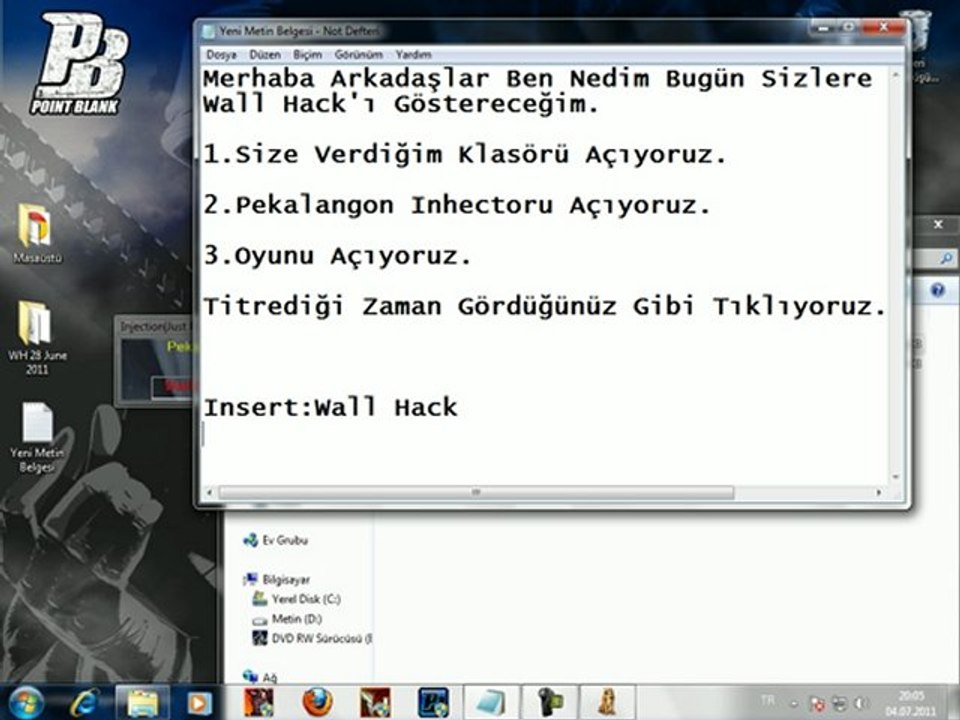
Task: Select Ev Grubu in the Explorer sidebar
Action: coord(276,540)
